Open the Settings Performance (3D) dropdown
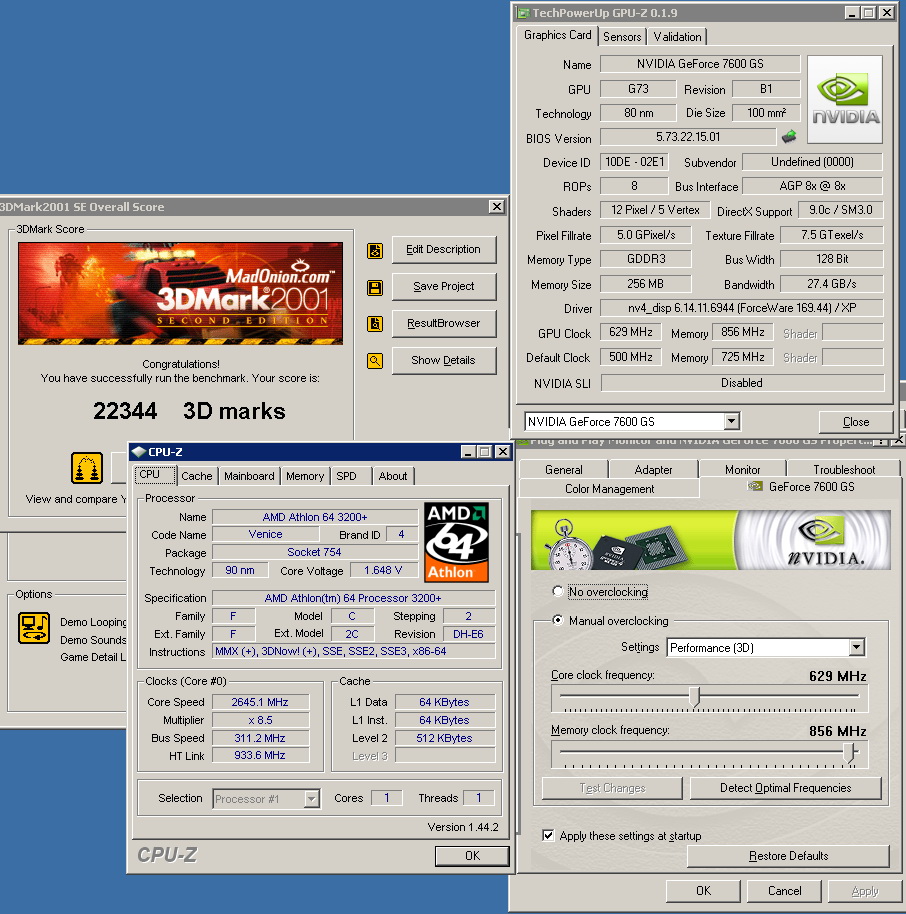 [856, 647]
